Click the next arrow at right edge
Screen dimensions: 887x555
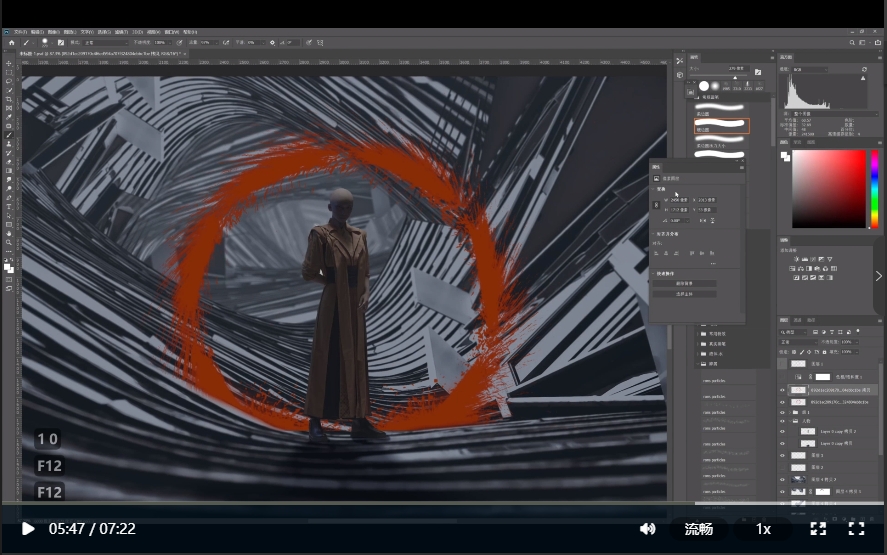coord(879,276)
